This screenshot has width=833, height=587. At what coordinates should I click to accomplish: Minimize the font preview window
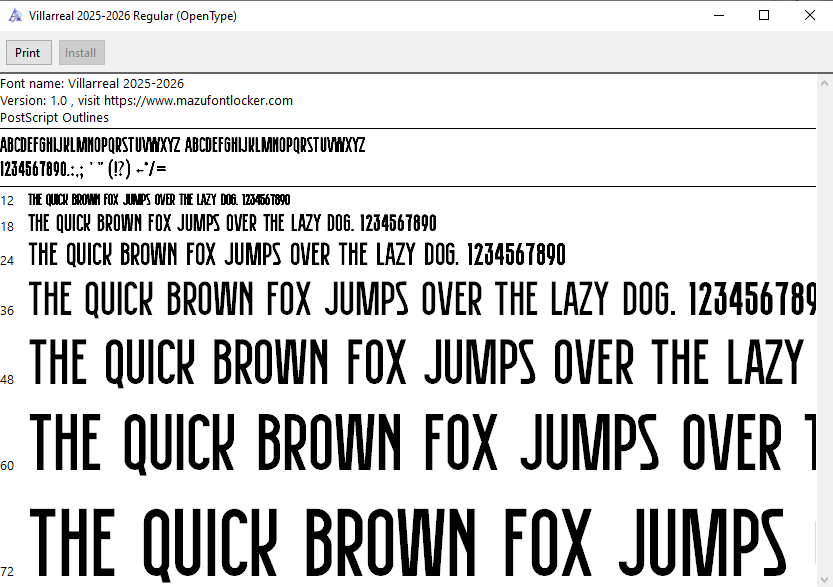(x=717, y=15)
